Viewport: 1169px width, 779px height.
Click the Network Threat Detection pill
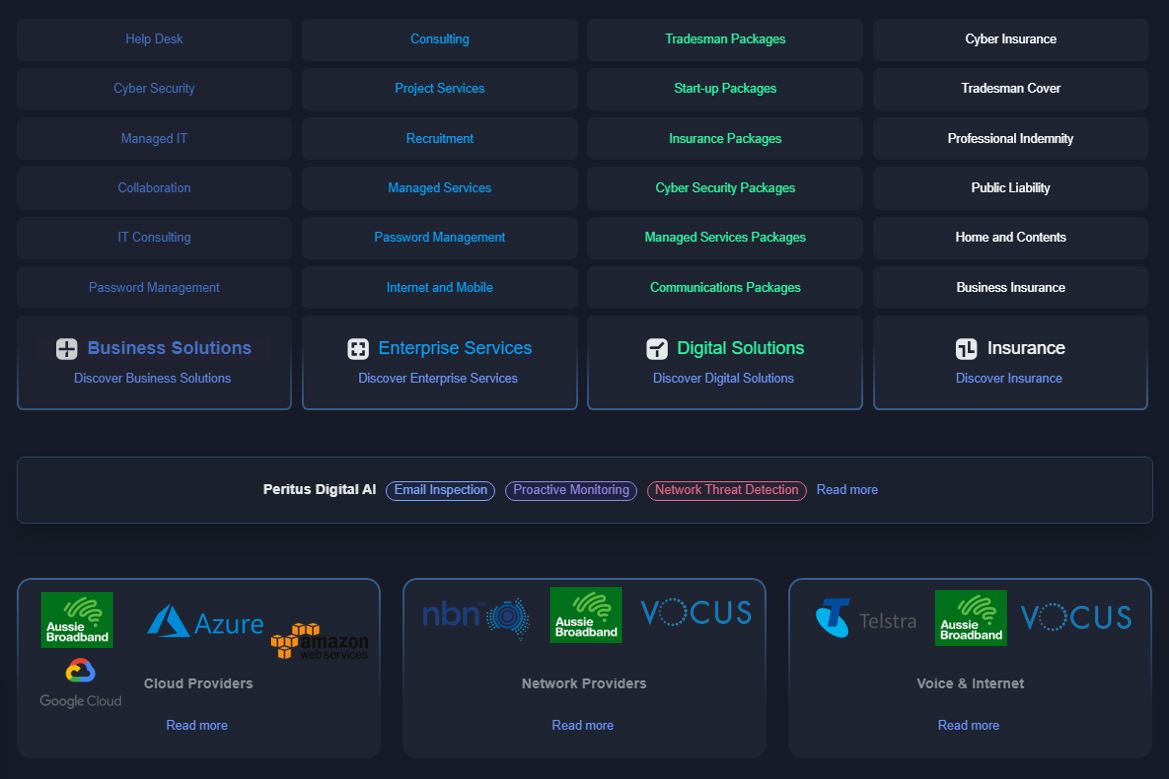click(727, 490)
